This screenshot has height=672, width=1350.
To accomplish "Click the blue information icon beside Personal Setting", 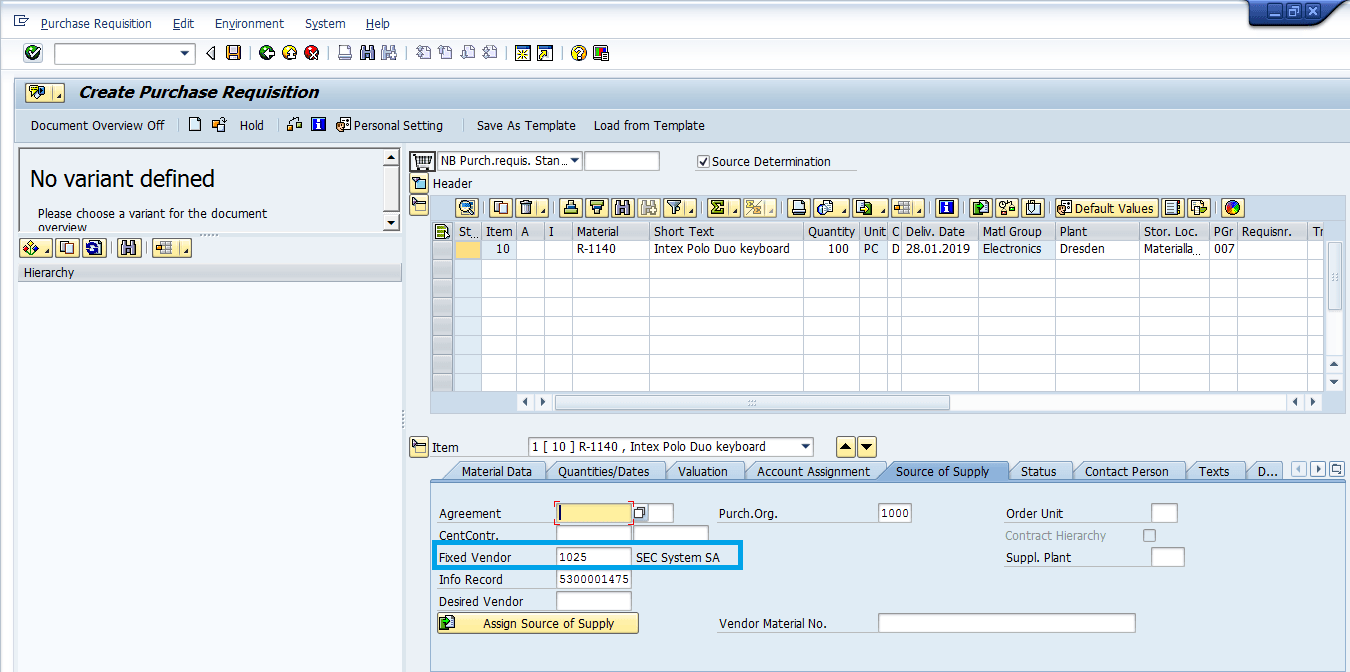I will pos(319,125).
